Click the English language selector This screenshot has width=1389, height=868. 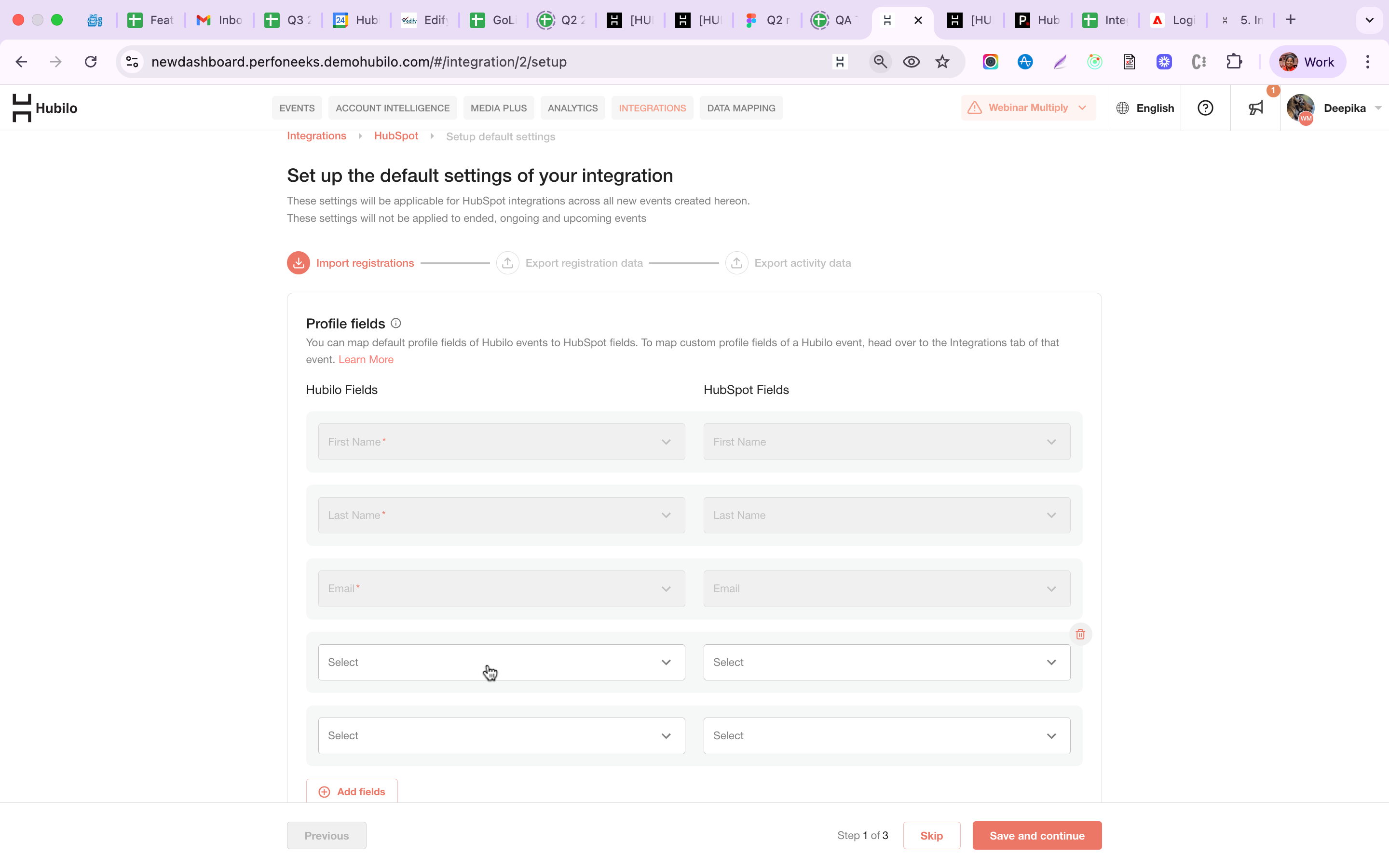click(x=1145, y=108)
